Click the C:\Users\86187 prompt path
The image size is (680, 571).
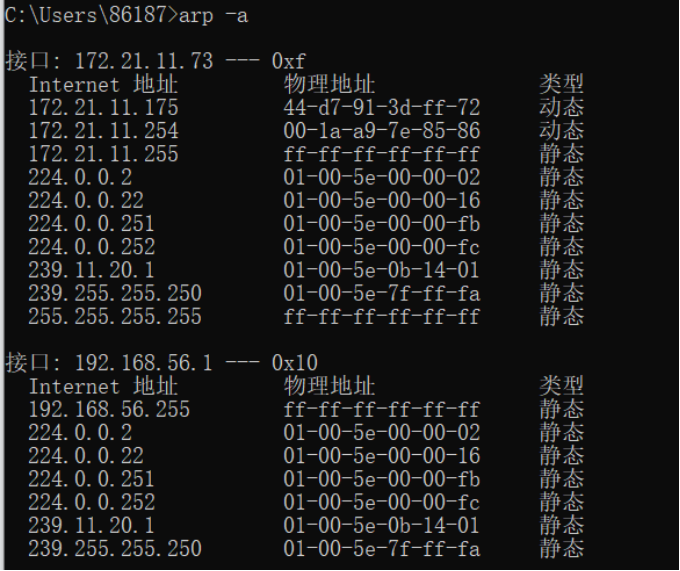click(x=88, y=14)
